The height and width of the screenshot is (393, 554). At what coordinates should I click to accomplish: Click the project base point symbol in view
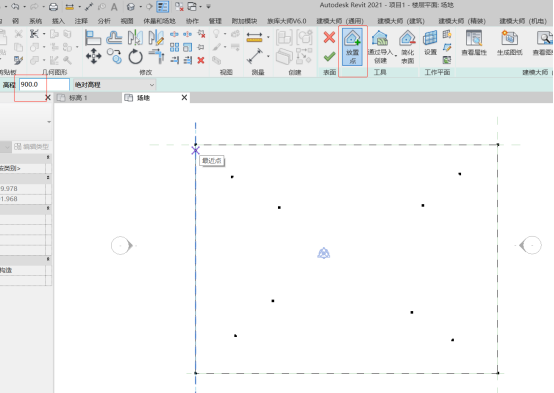click(324, 253)
